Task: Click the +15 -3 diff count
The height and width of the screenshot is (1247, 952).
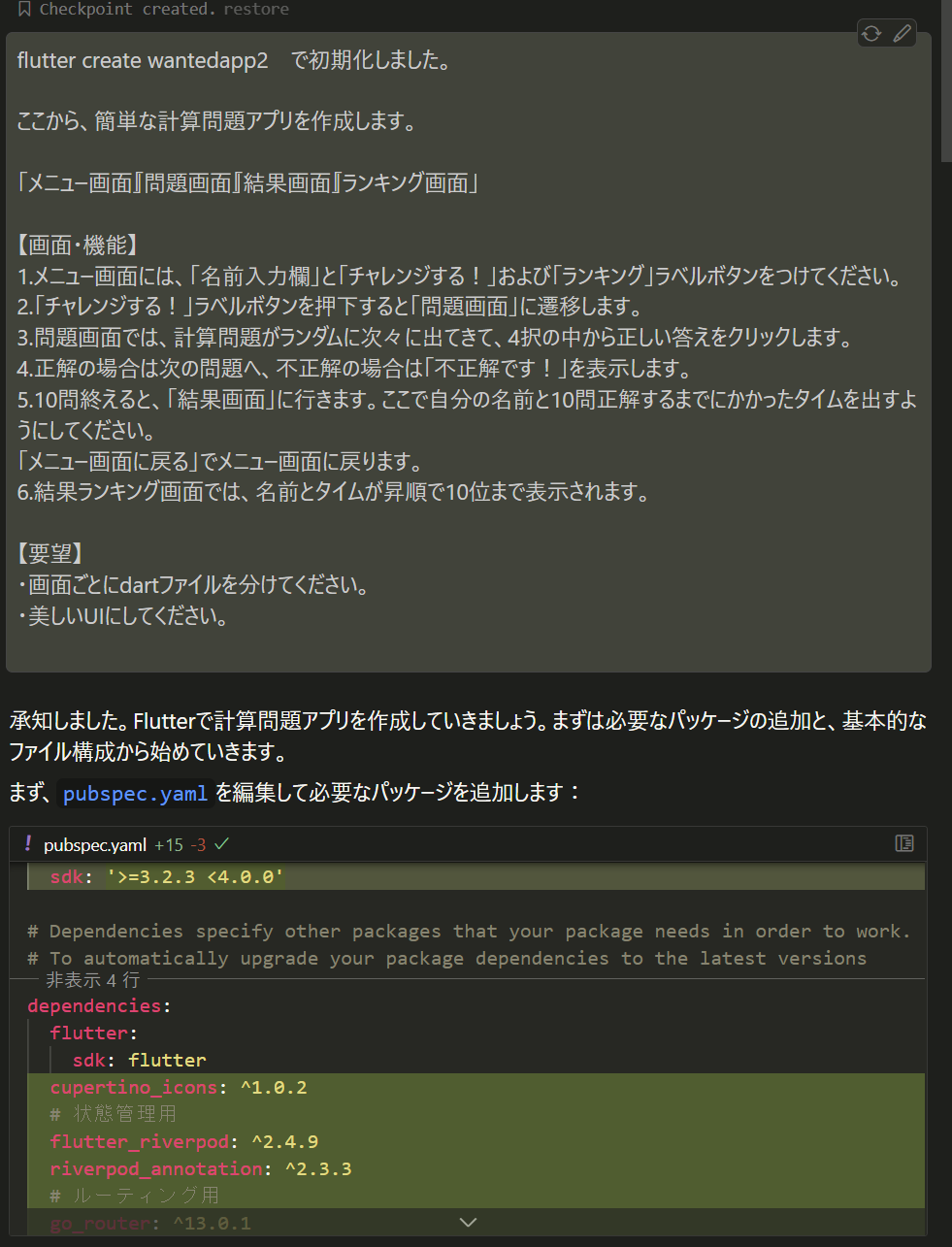Action: pyautogui.click(x=180, y=845)
